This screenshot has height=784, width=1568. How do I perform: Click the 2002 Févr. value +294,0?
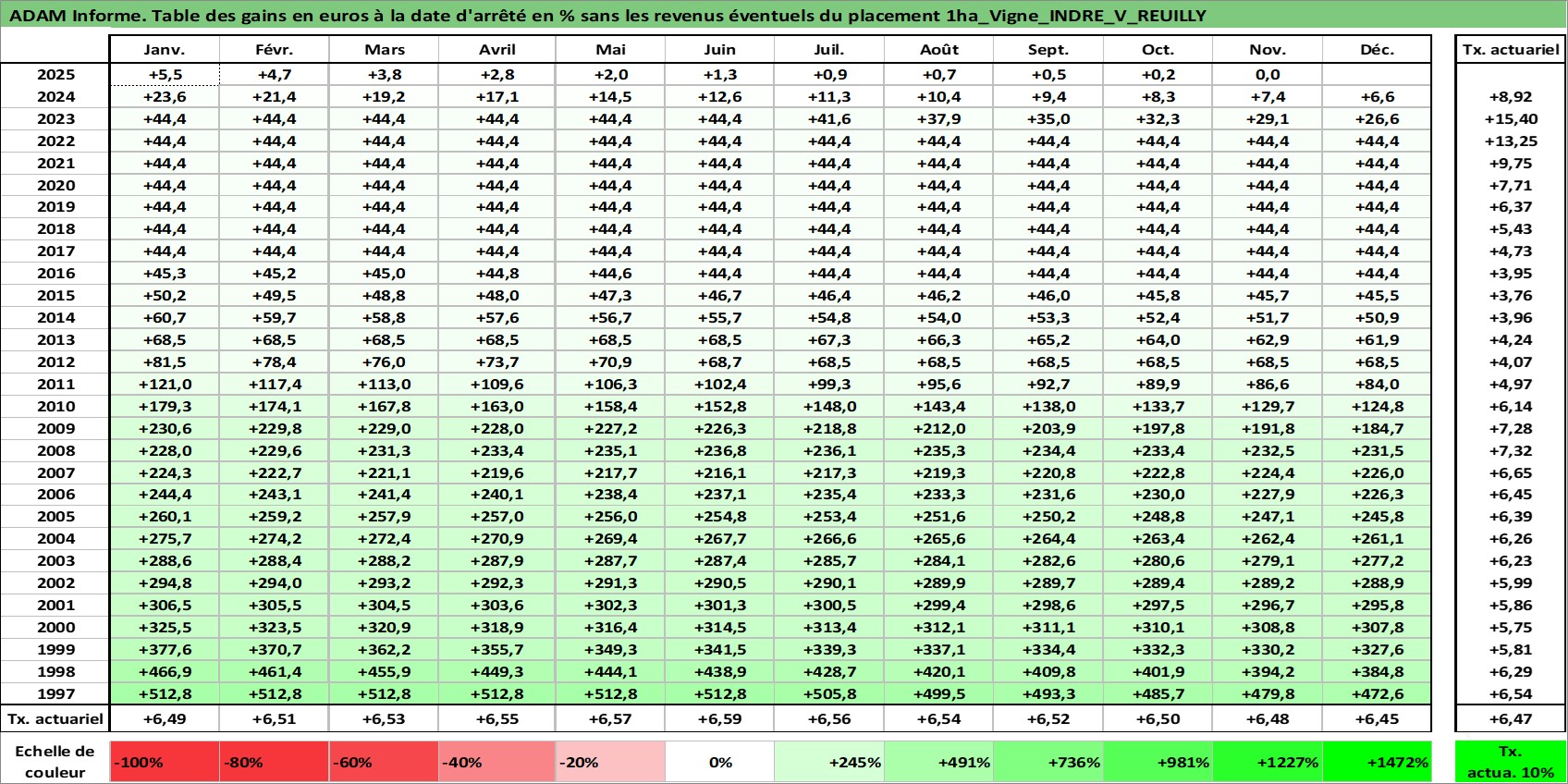(275, 582)
